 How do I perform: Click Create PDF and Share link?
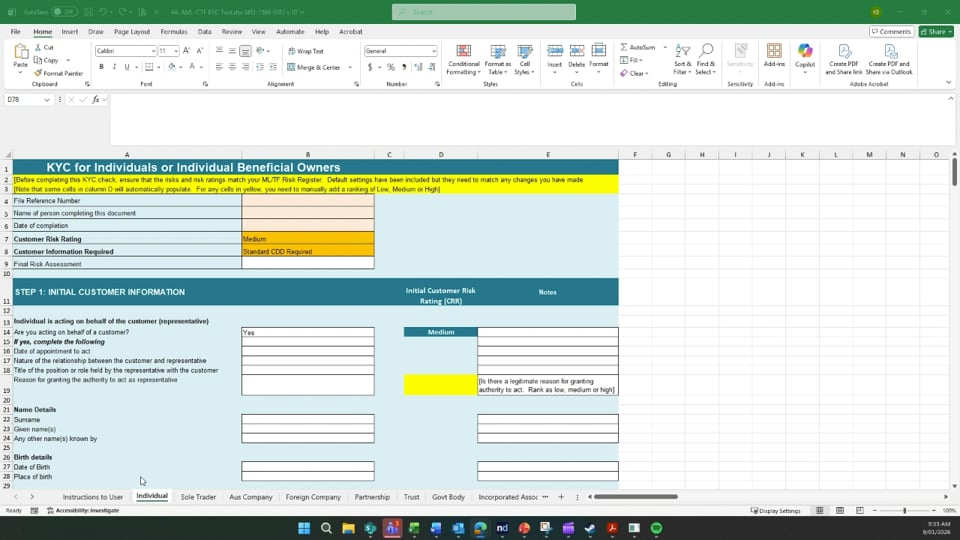click(844, 59)
